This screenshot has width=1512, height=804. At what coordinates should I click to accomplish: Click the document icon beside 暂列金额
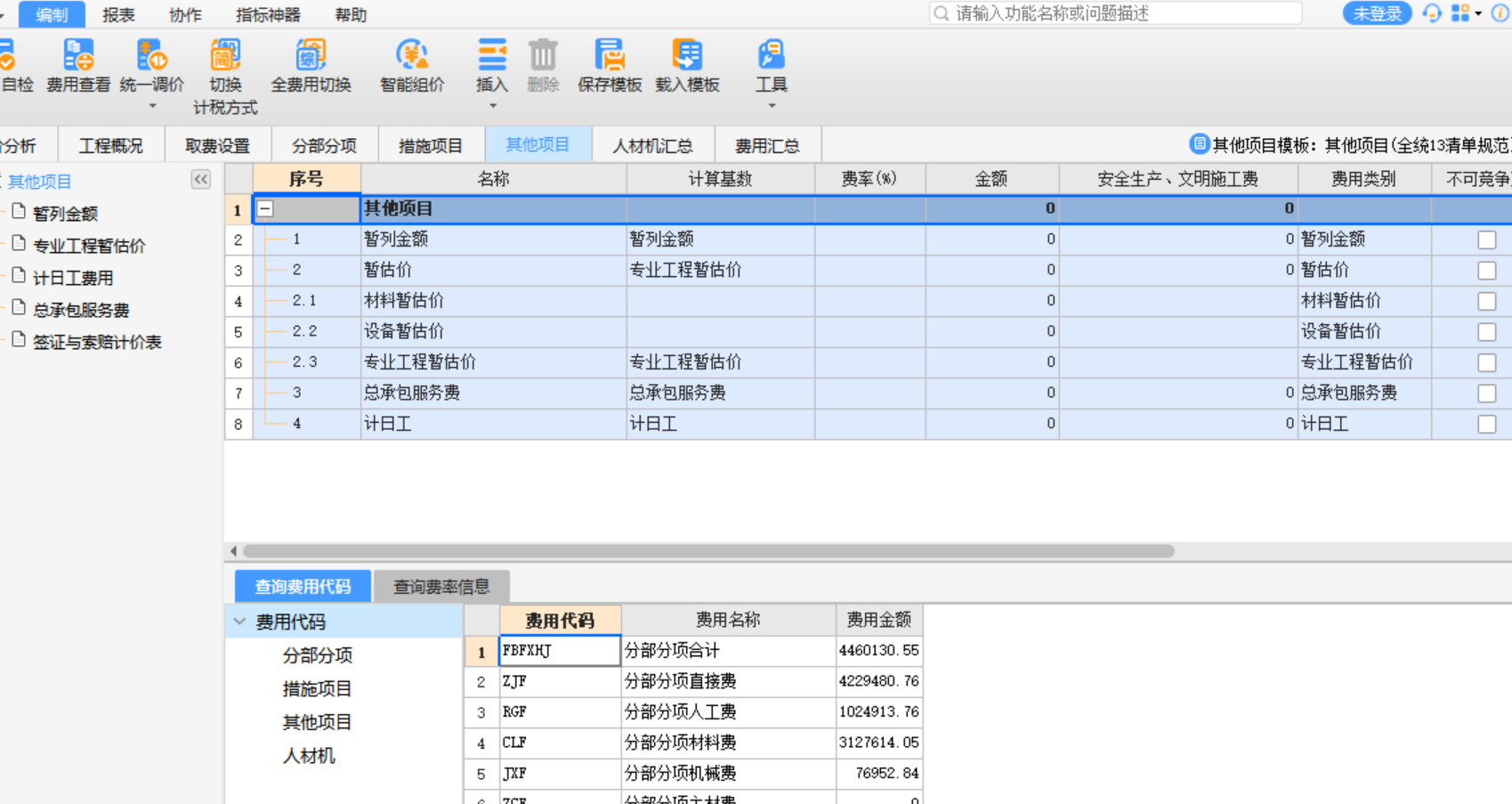click(19, 211)
